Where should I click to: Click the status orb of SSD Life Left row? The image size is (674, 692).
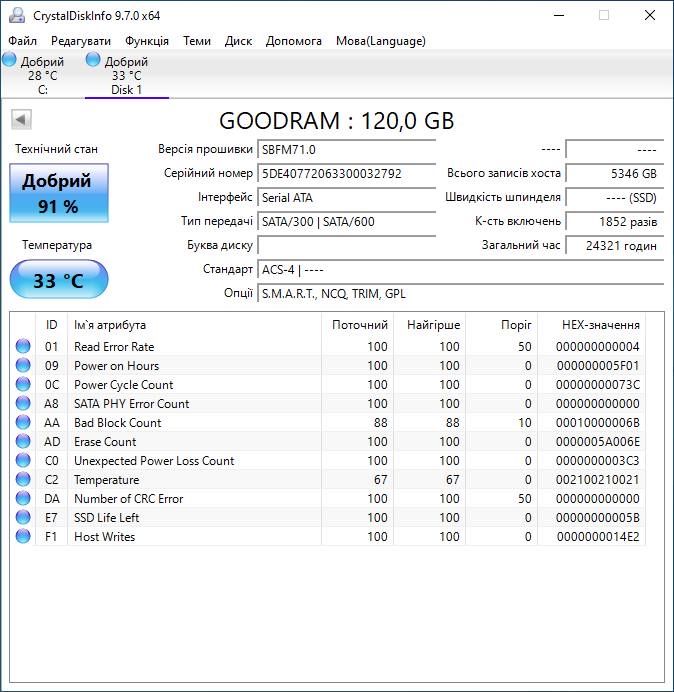tap(23, 517)
